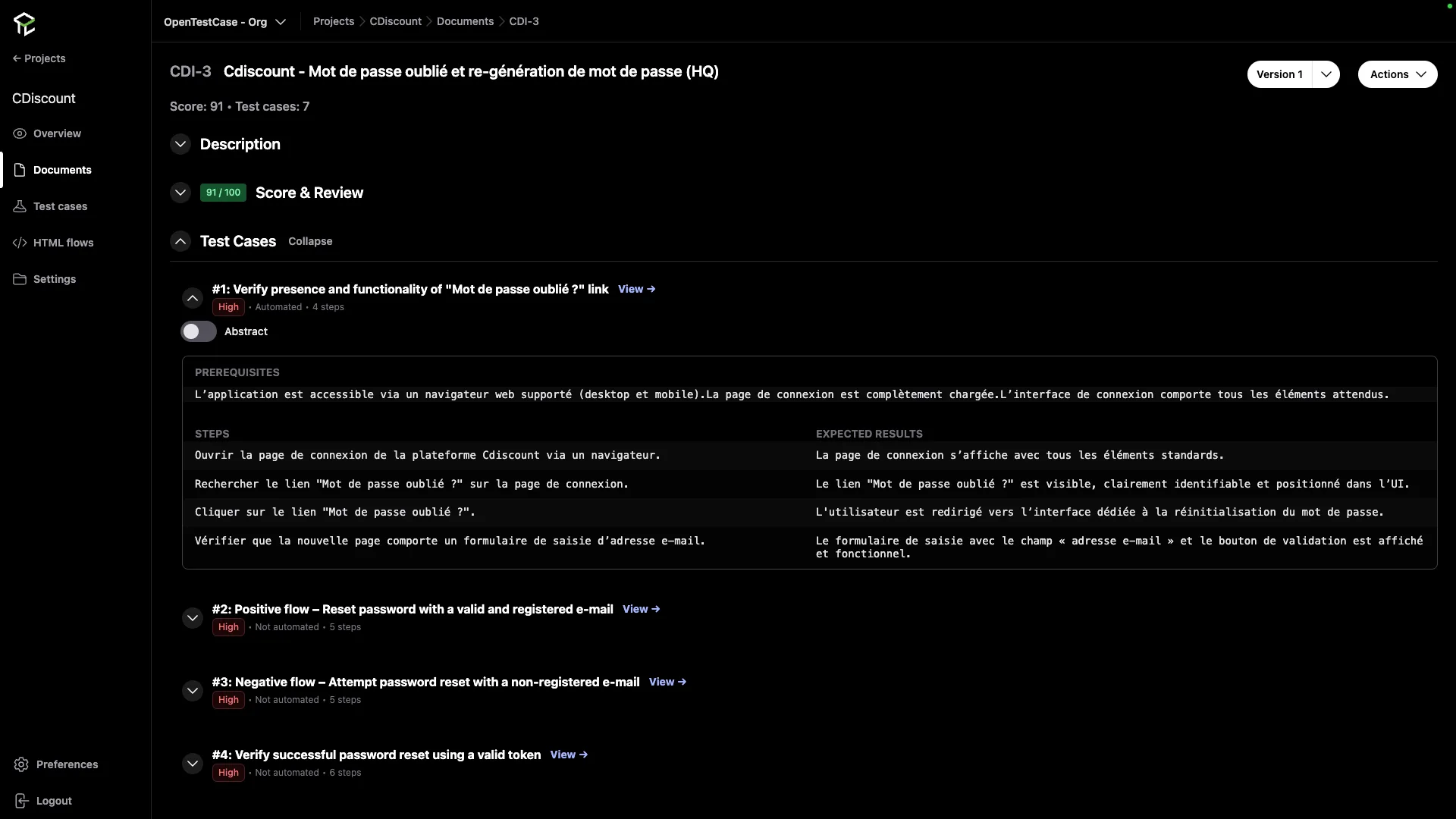The image size is (1456, 819).
Task: Click the OpenTestCase logo icon
Action: (24, 24)
